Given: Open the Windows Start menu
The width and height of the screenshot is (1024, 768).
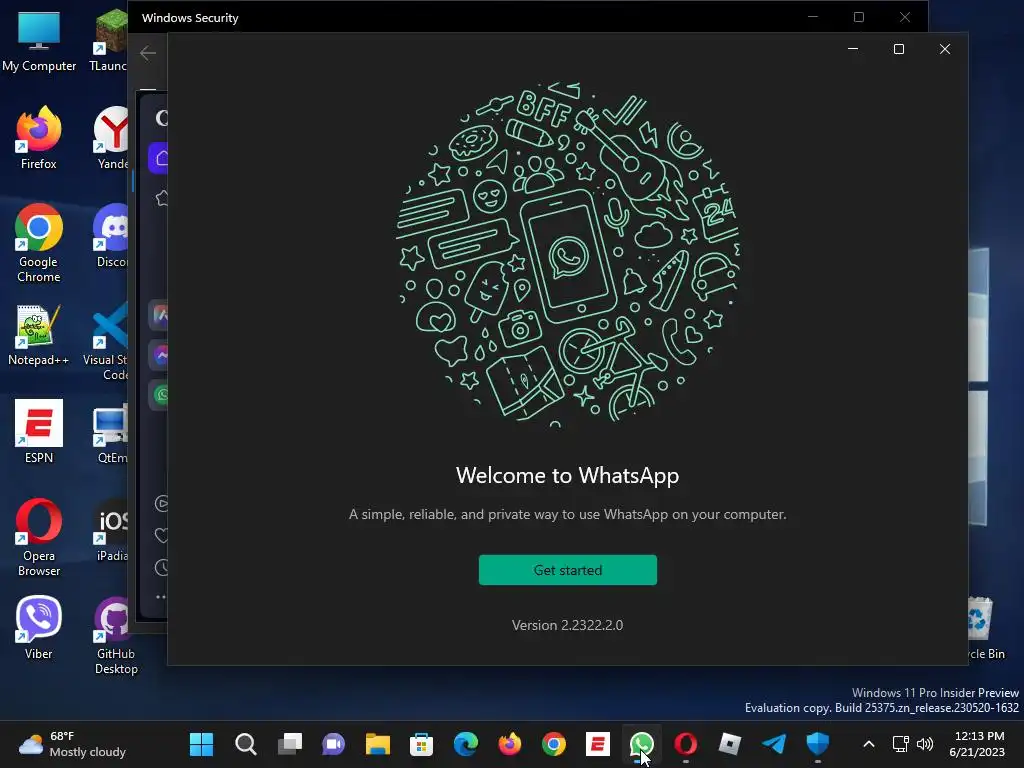Looking at the screenshot, I should (201, 744).
